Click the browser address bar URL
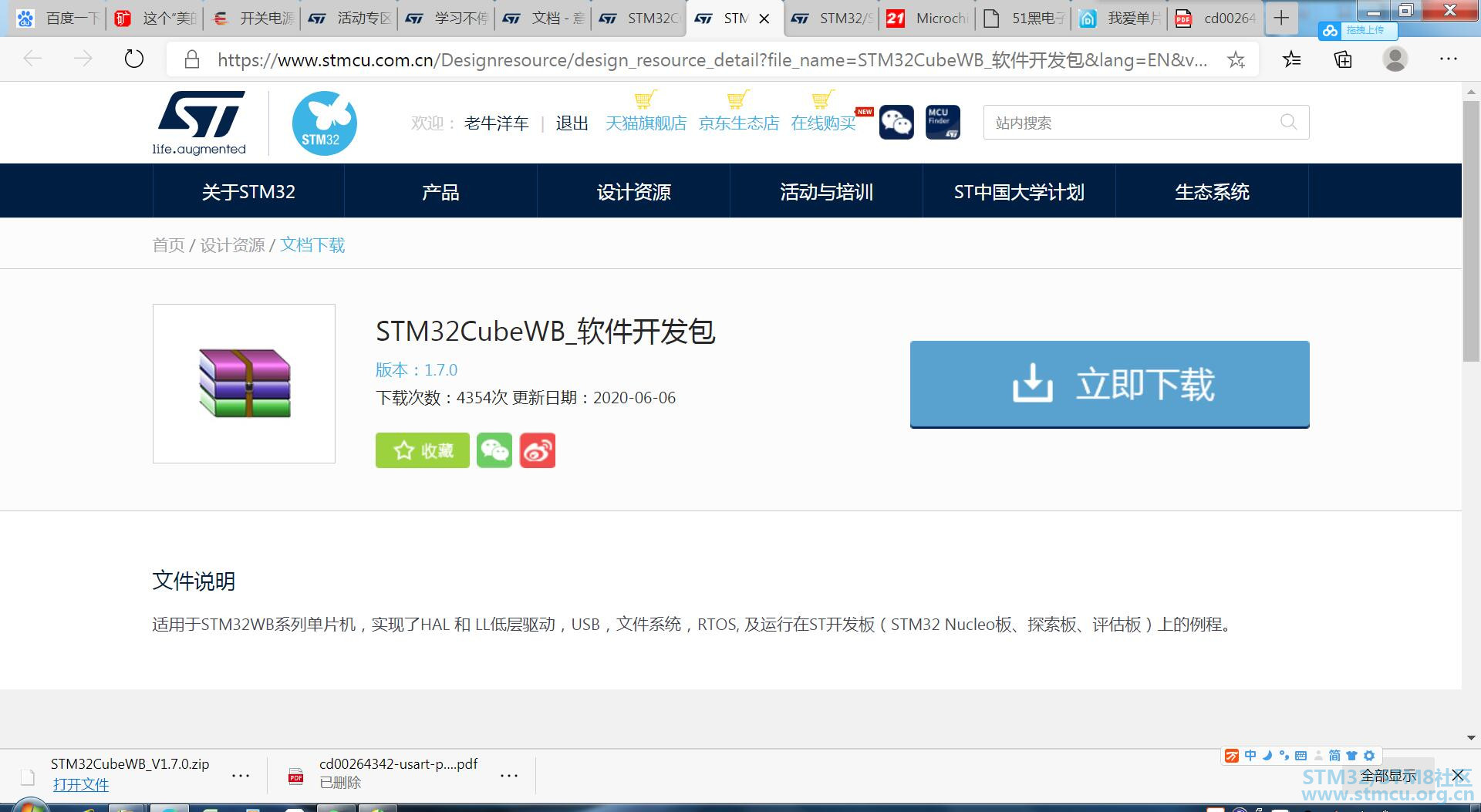This screenshot has width=1481, height=812. (x=712, y=59)
